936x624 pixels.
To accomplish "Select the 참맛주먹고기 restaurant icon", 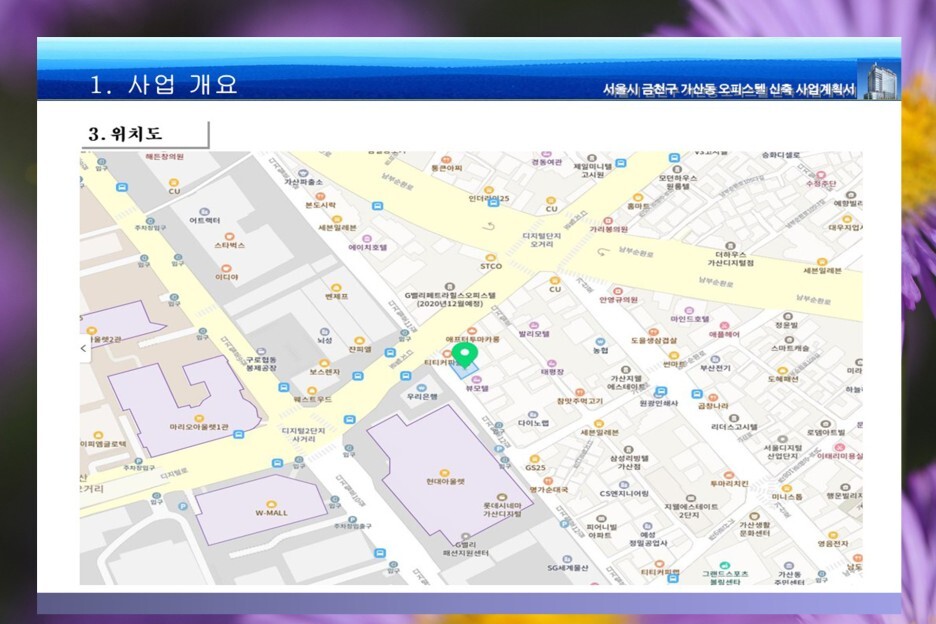I will 579,393.
